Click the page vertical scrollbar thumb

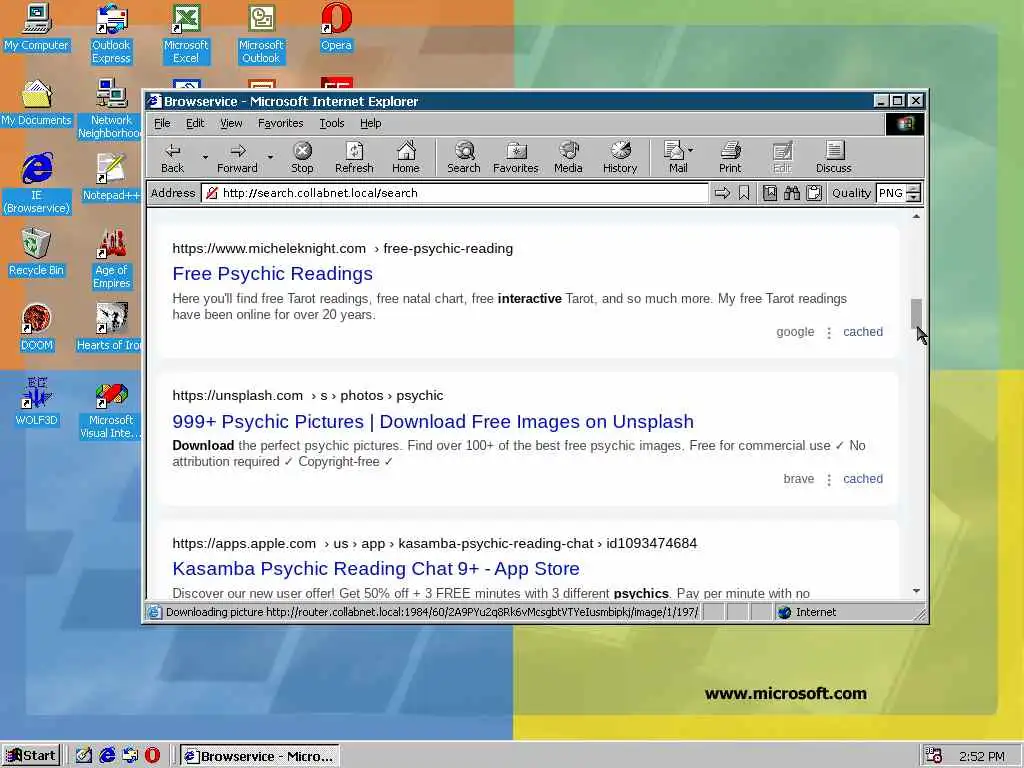click(916, 313)
